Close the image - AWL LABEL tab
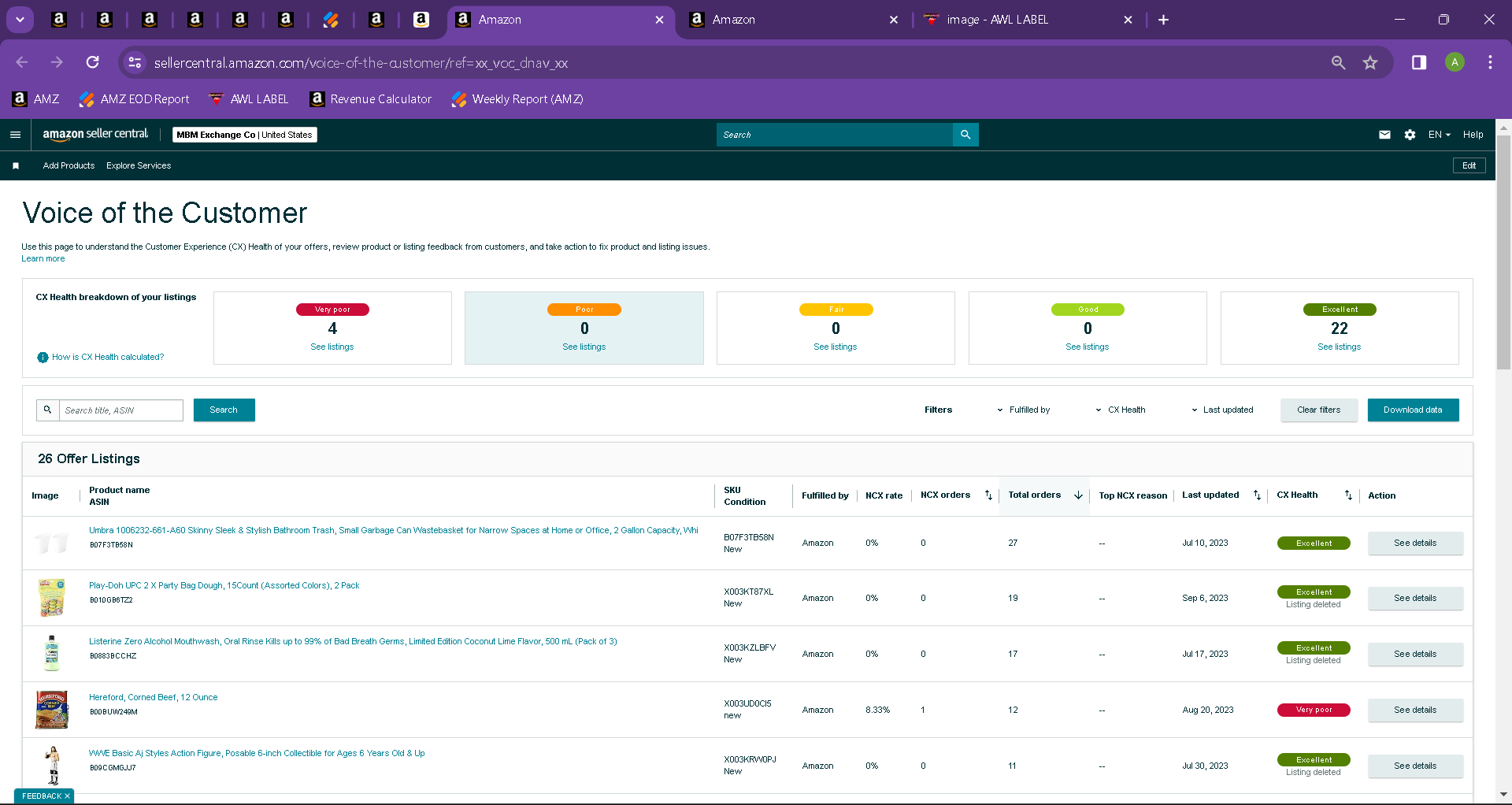 [x=1128, y=20]
